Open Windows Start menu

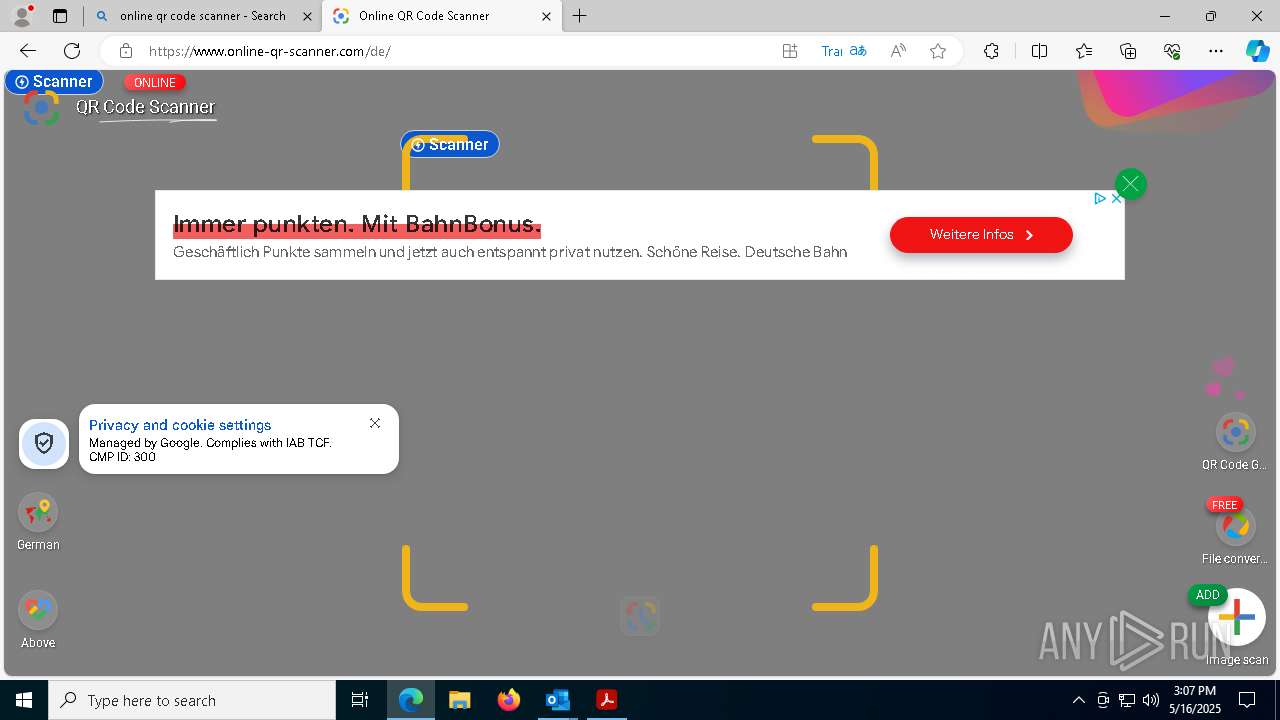(24, 700)
